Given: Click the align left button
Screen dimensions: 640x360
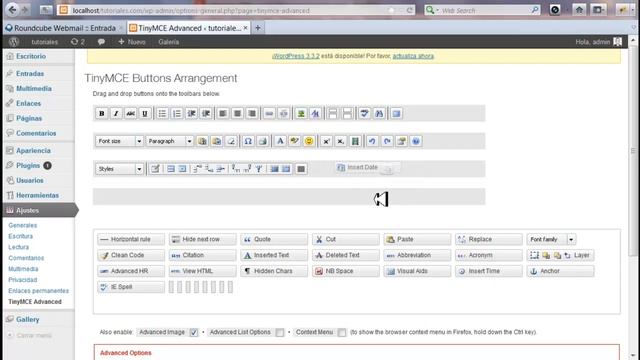Looking at the screenshot, I should 223,113.
